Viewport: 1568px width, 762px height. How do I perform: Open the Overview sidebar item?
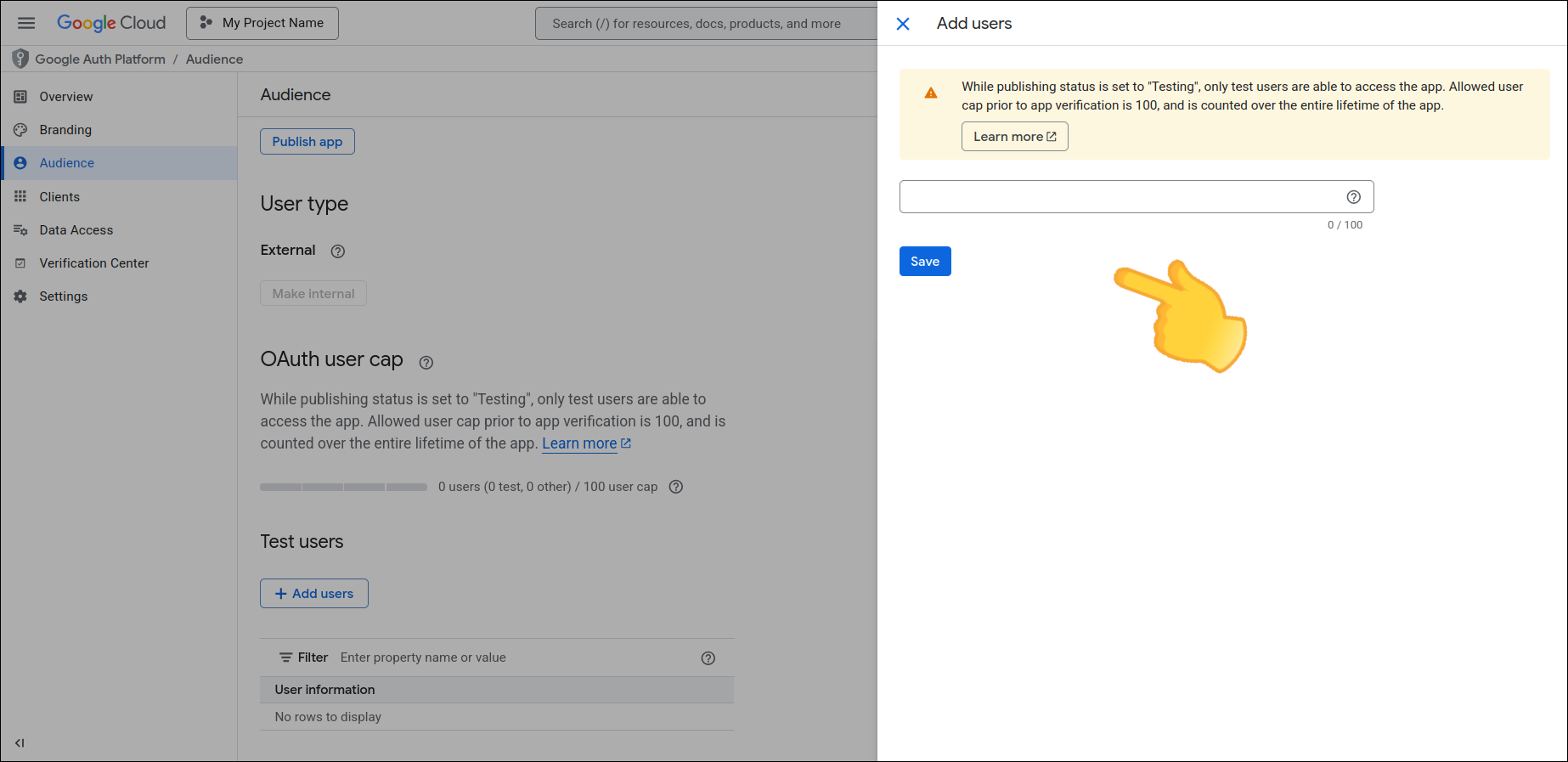click(x=119, y=97)
